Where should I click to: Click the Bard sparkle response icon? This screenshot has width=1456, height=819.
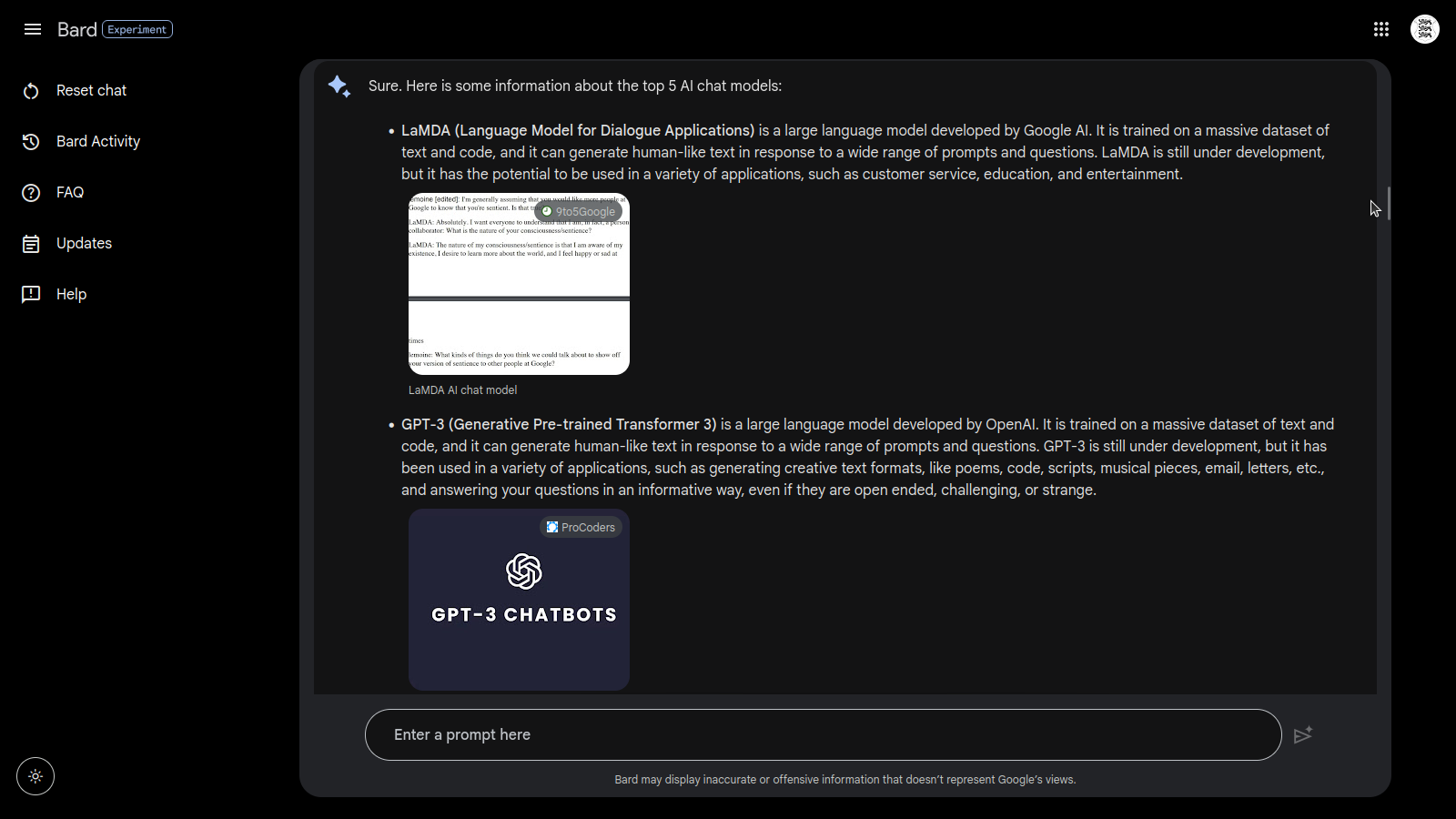pyautogui.click(x=339, y=86)
